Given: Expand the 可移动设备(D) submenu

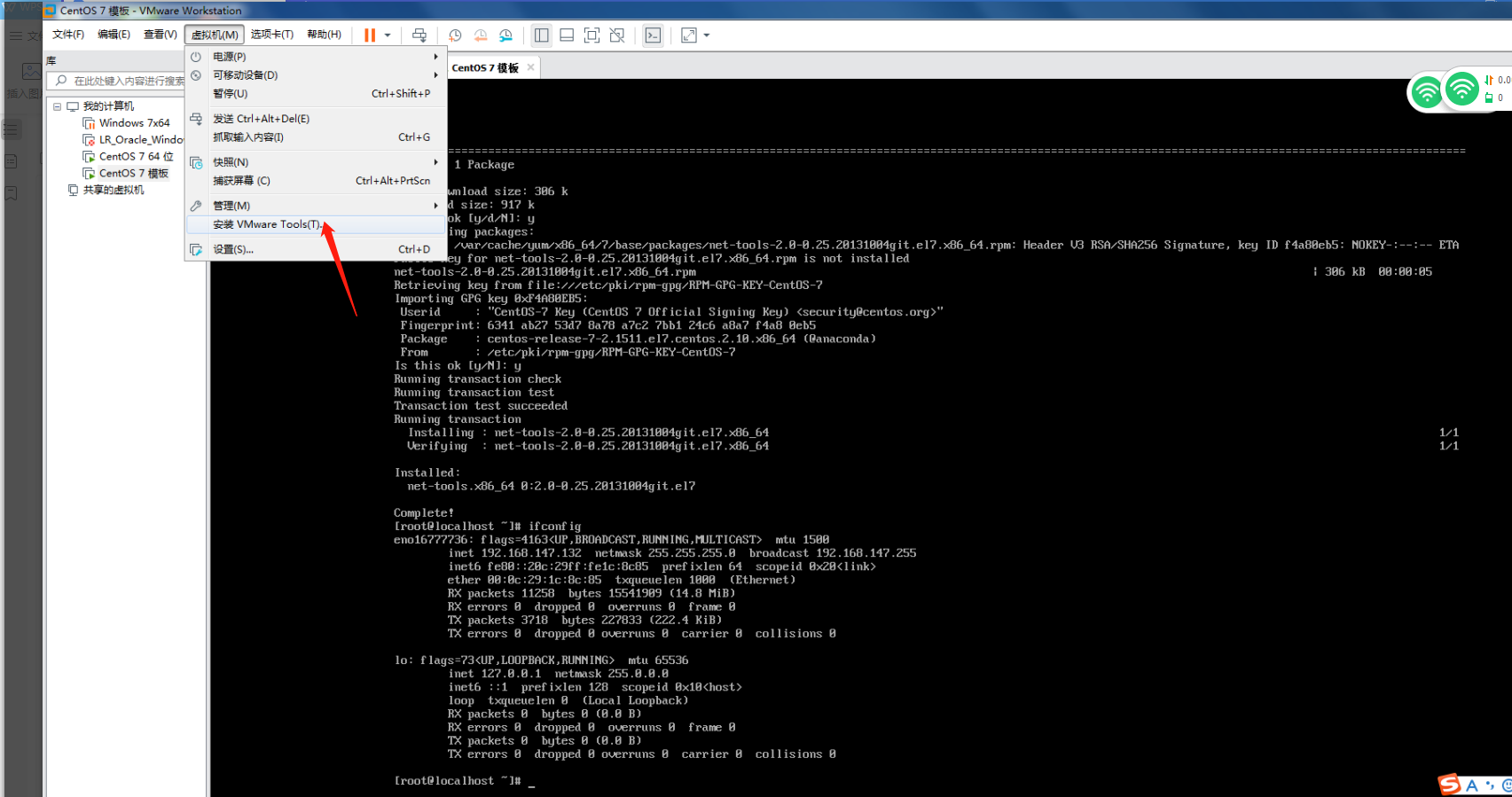Looking at the screenshot, I should tap(315, 75).
